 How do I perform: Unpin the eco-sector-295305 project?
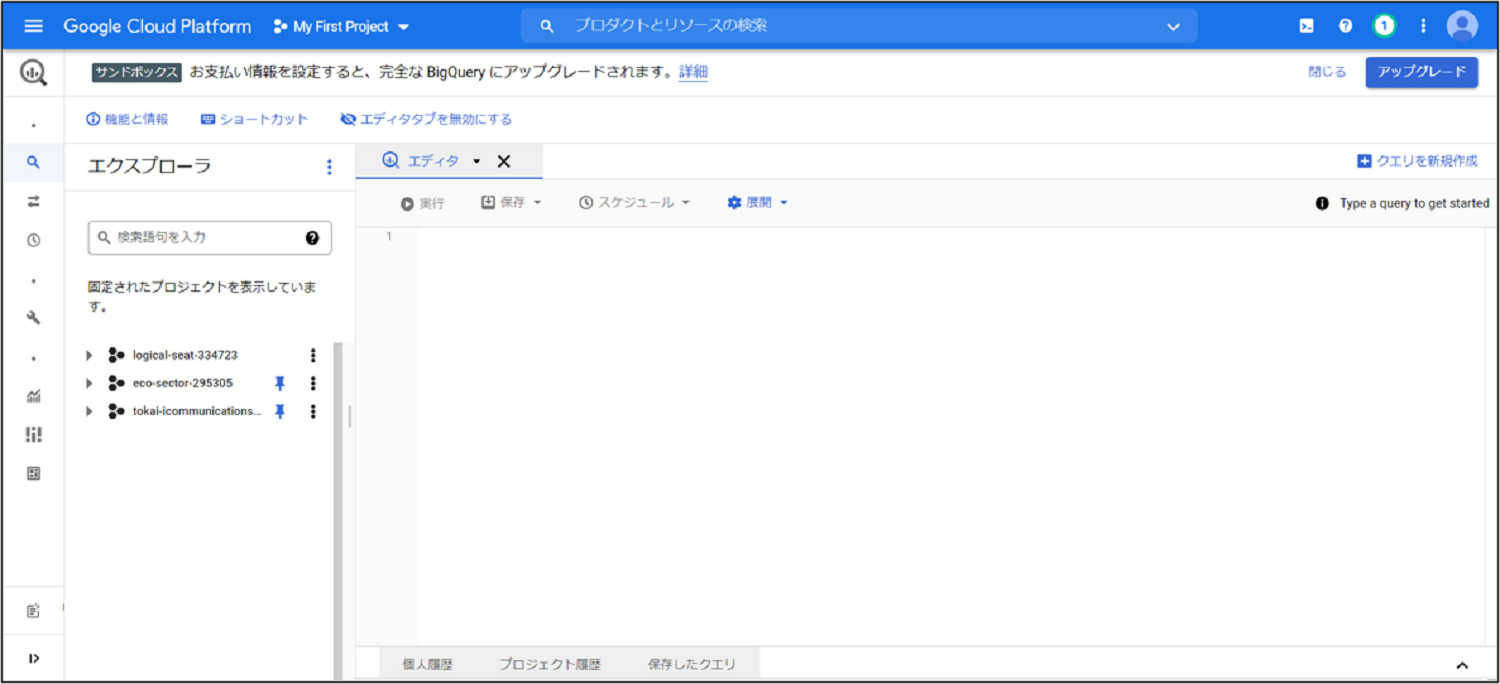[280, 383]
